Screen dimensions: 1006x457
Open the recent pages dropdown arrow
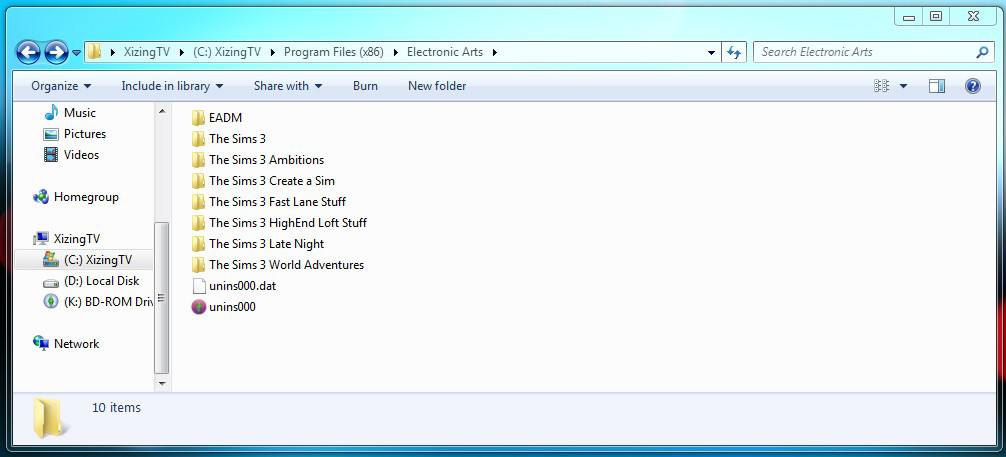pos(76,53)
